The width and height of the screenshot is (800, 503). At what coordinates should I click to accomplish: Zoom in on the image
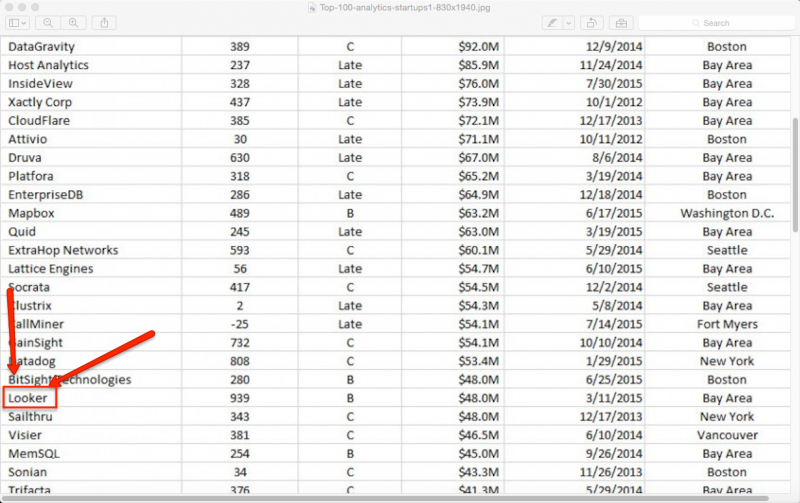(73, 23)
